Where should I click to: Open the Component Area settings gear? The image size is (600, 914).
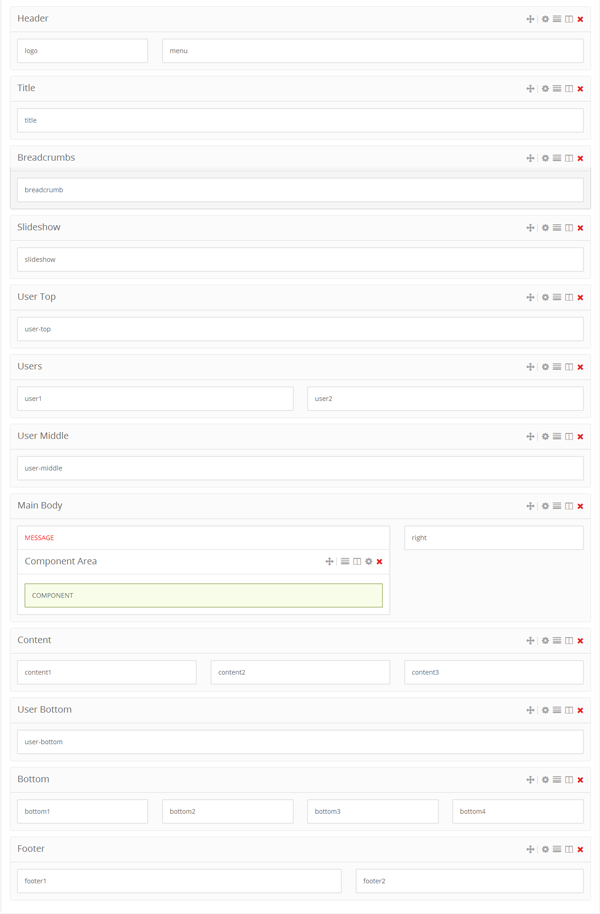click(369, 561)
